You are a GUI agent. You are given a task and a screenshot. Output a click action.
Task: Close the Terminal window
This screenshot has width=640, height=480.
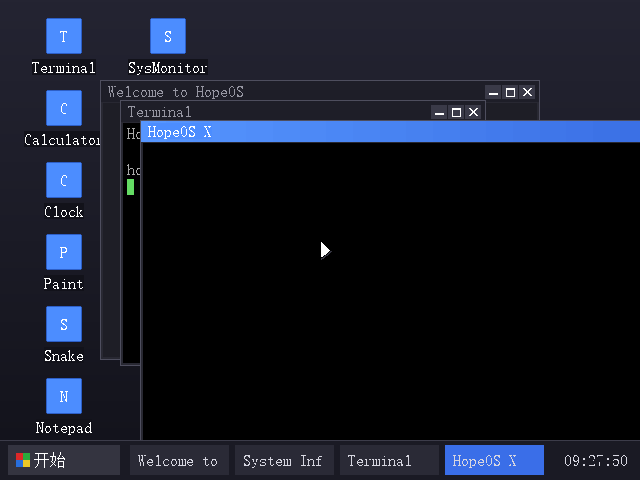[x=473, y=112]
